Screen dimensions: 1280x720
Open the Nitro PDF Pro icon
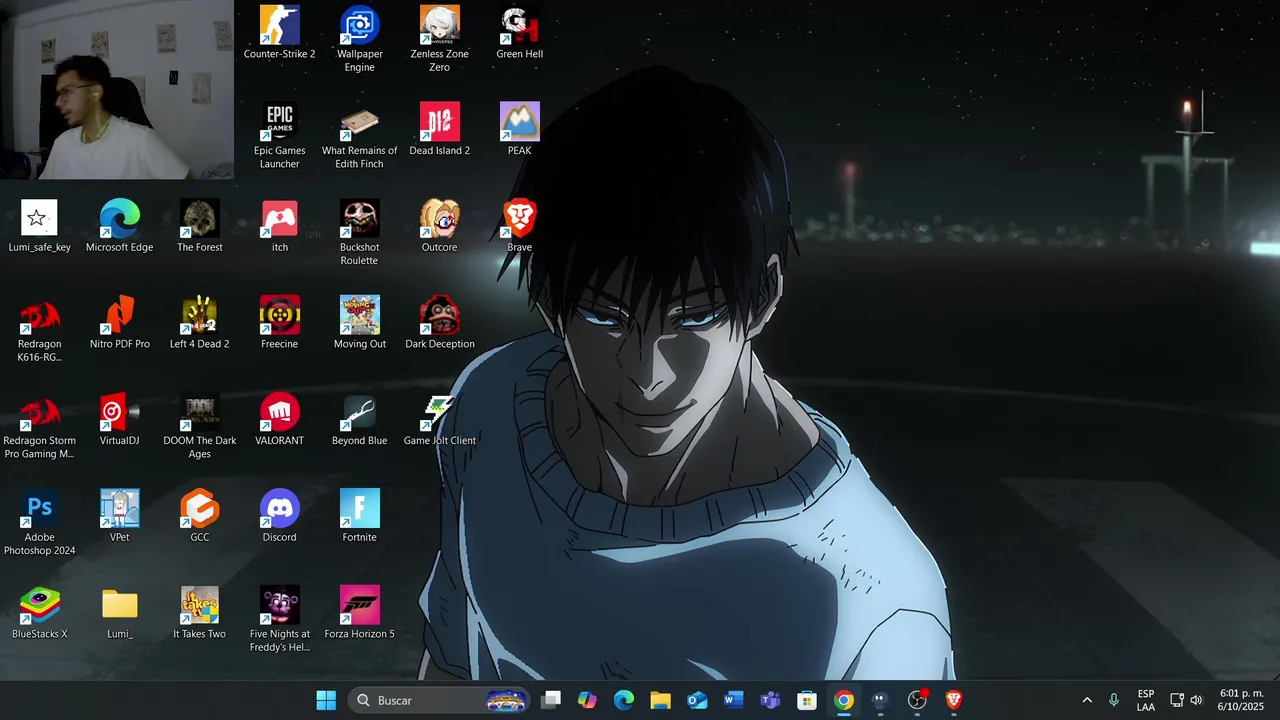120,323
